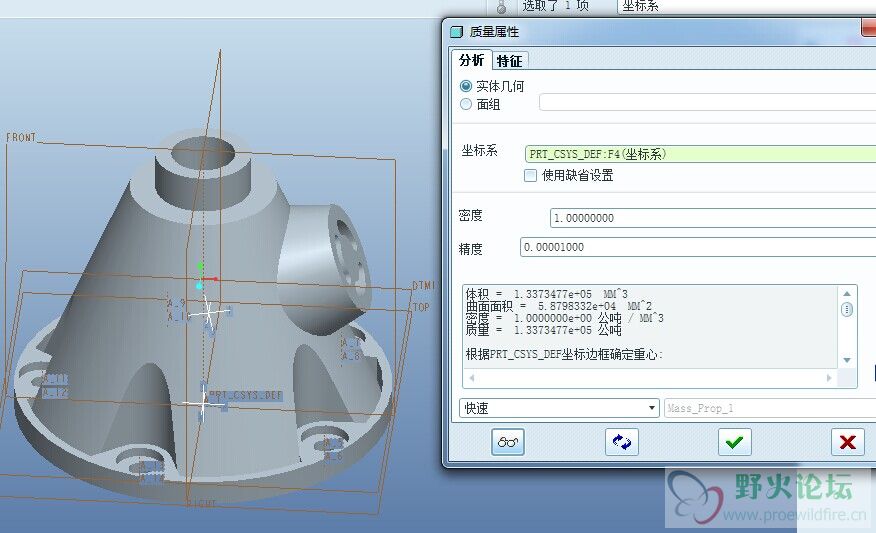Select the FRONT datum plane label
The width and height of the screenshot is (876, 533).
[21, 137]
